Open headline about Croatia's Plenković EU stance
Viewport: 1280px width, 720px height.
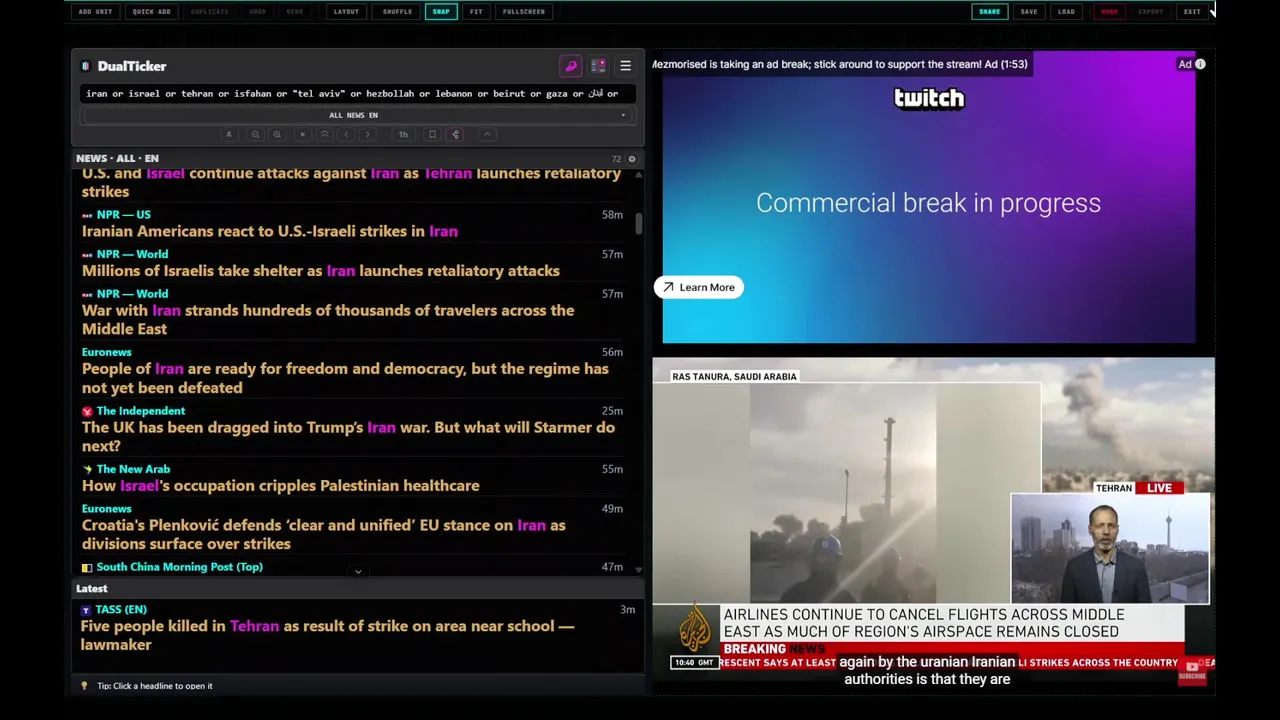[x=324, y=535]
